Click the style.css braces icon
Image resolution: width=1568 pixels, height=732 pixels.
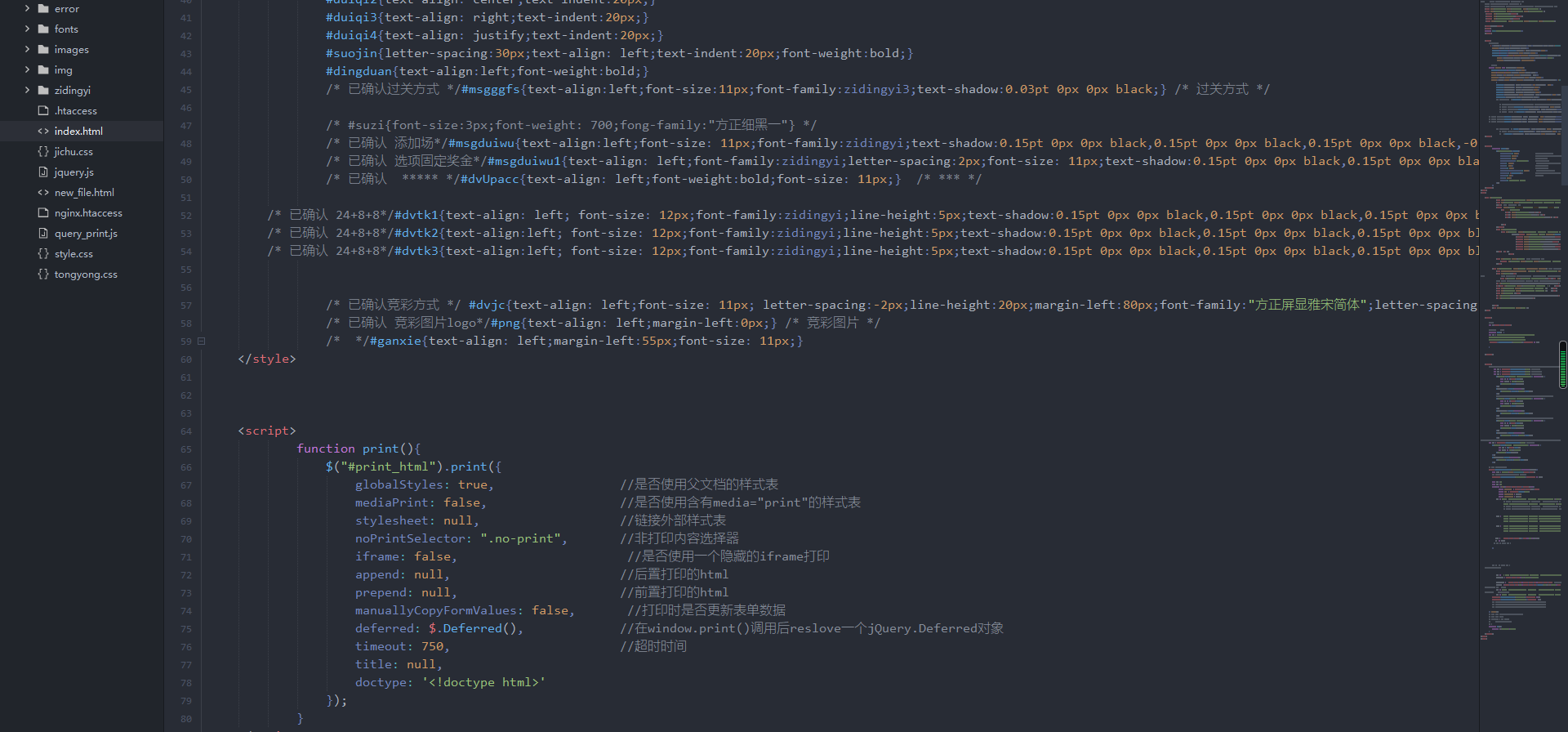click(43, 253)
